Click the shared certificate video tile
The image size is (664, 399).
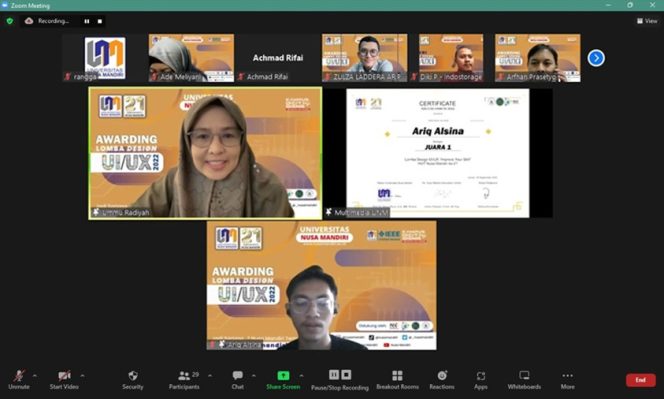pos(438,153)
